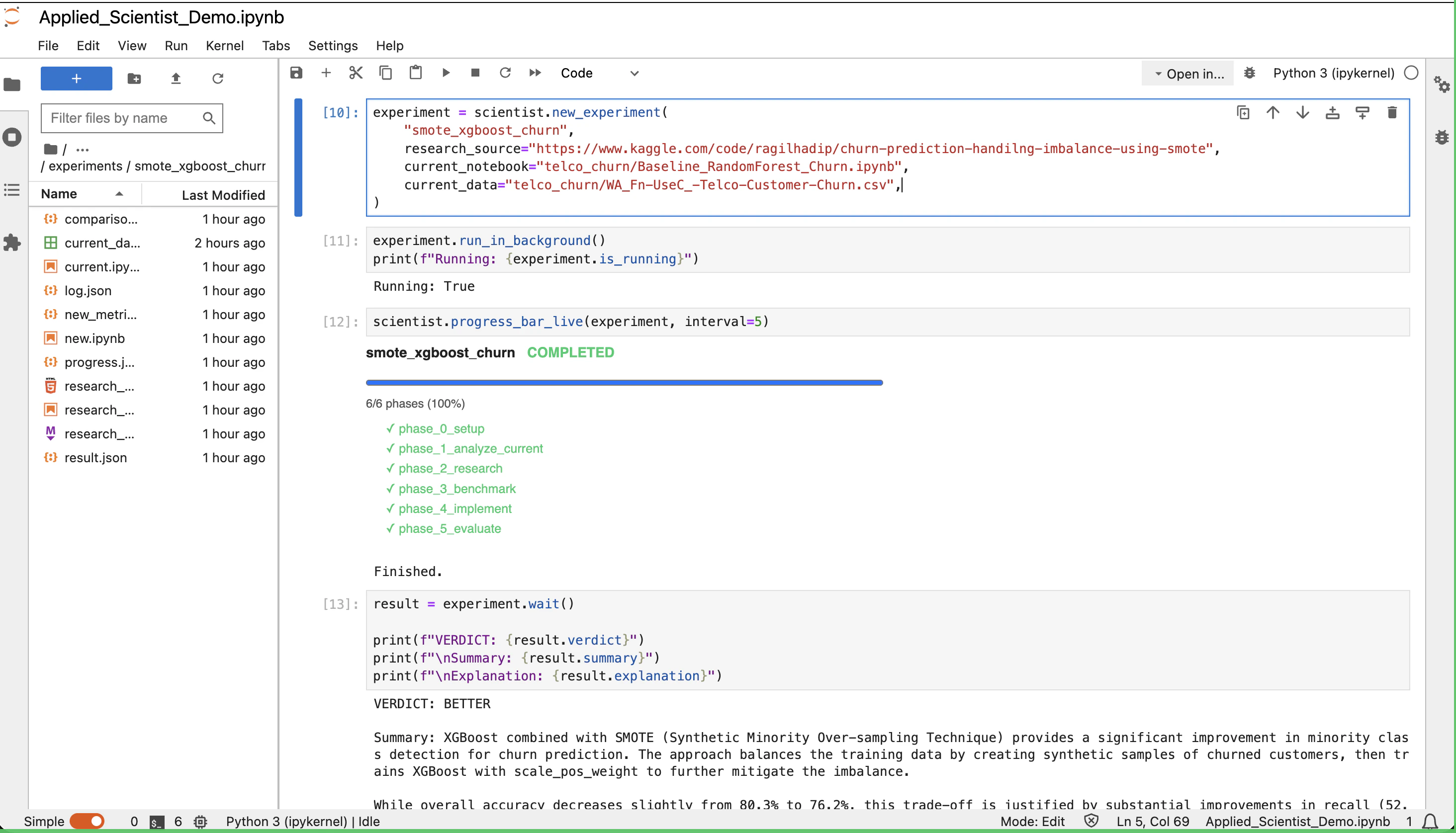Open the Help menu
The image size is (1456, 833).
[390, 46]
